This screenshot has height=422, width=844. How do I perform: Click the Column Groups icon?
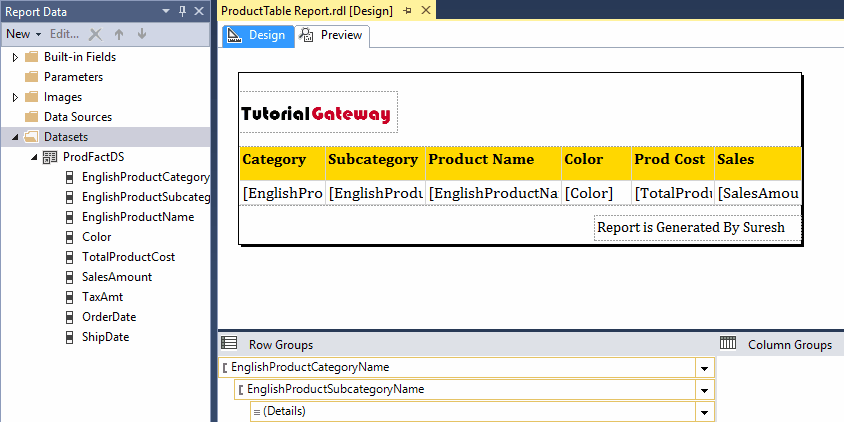(728, 343)
